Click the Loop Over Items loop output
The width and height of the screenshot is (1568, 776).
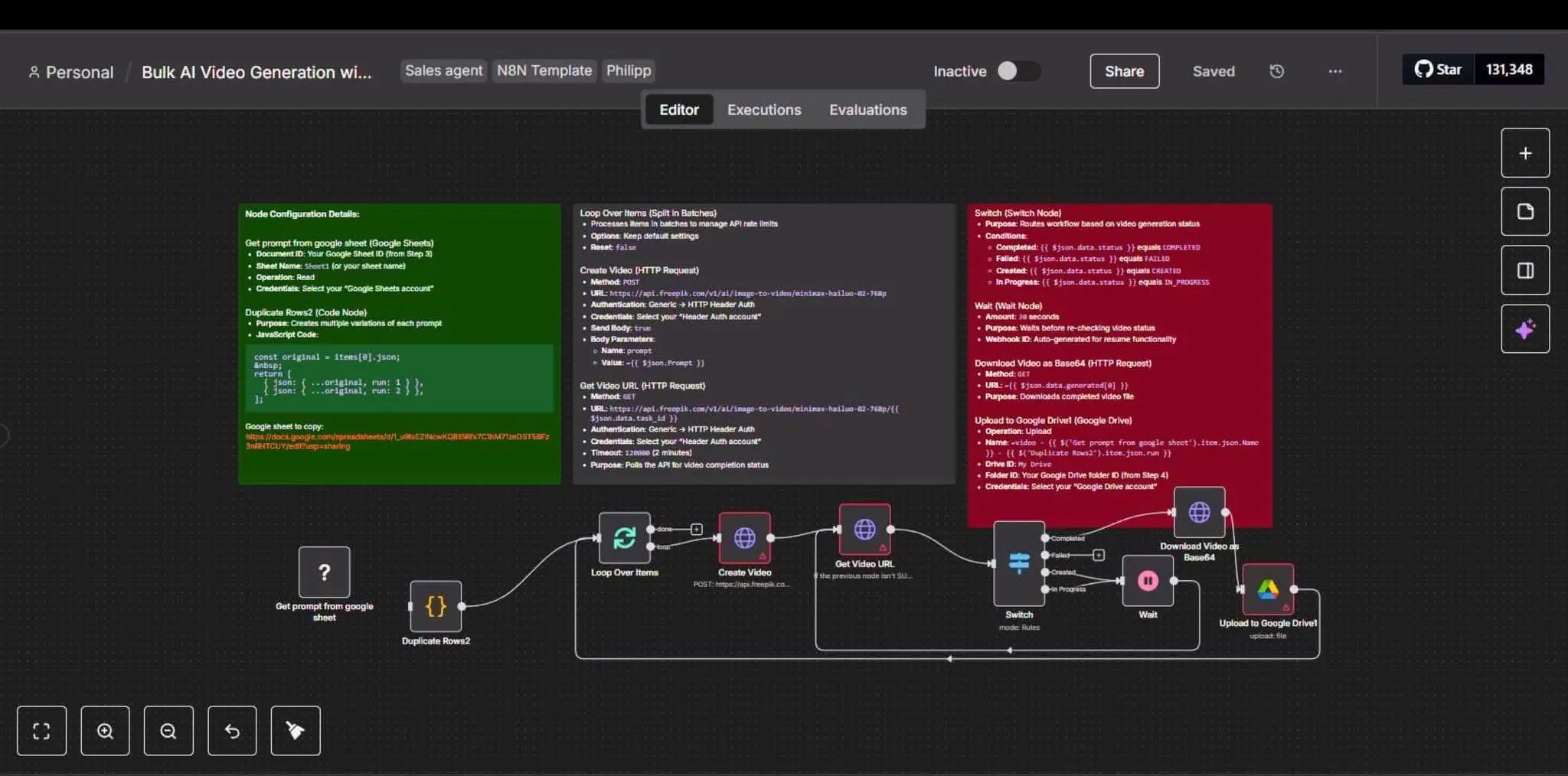650,546
